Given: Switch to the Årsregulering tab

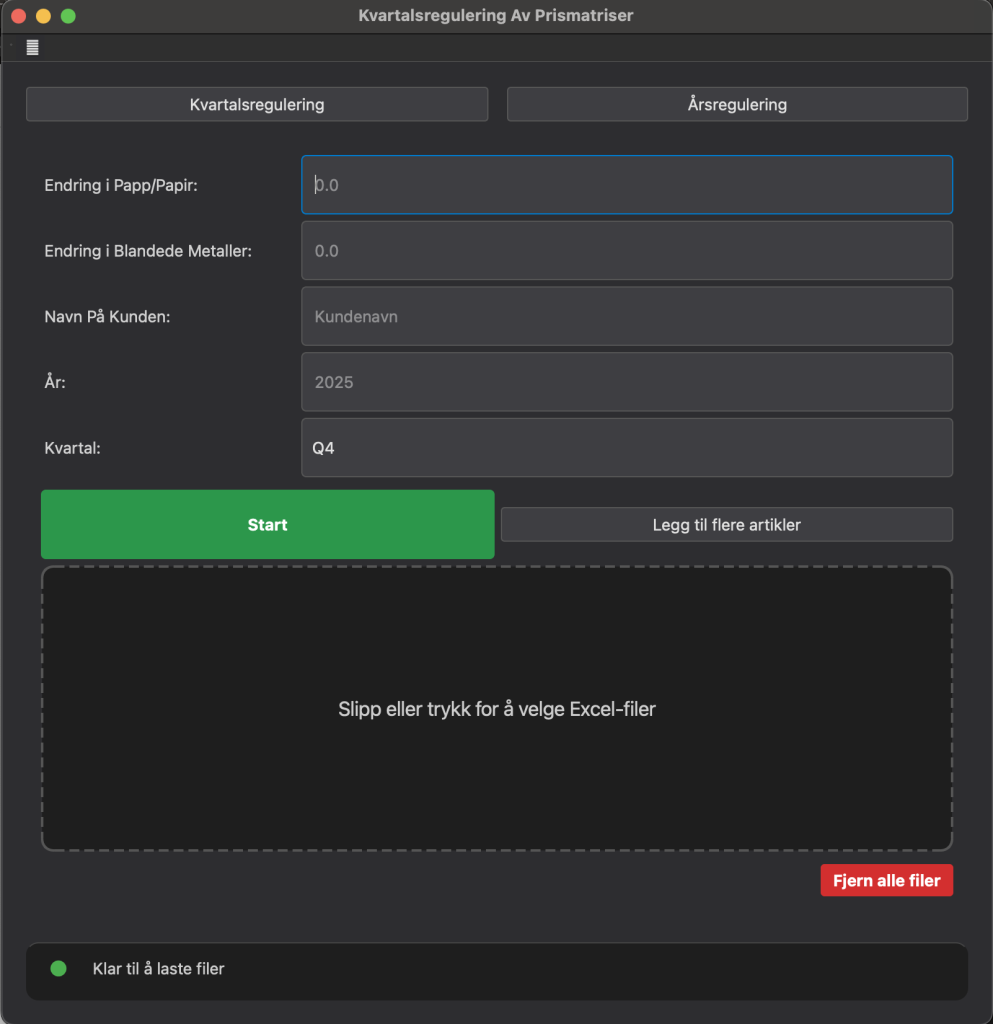Looking at the screenshot, I should (737, 104).
